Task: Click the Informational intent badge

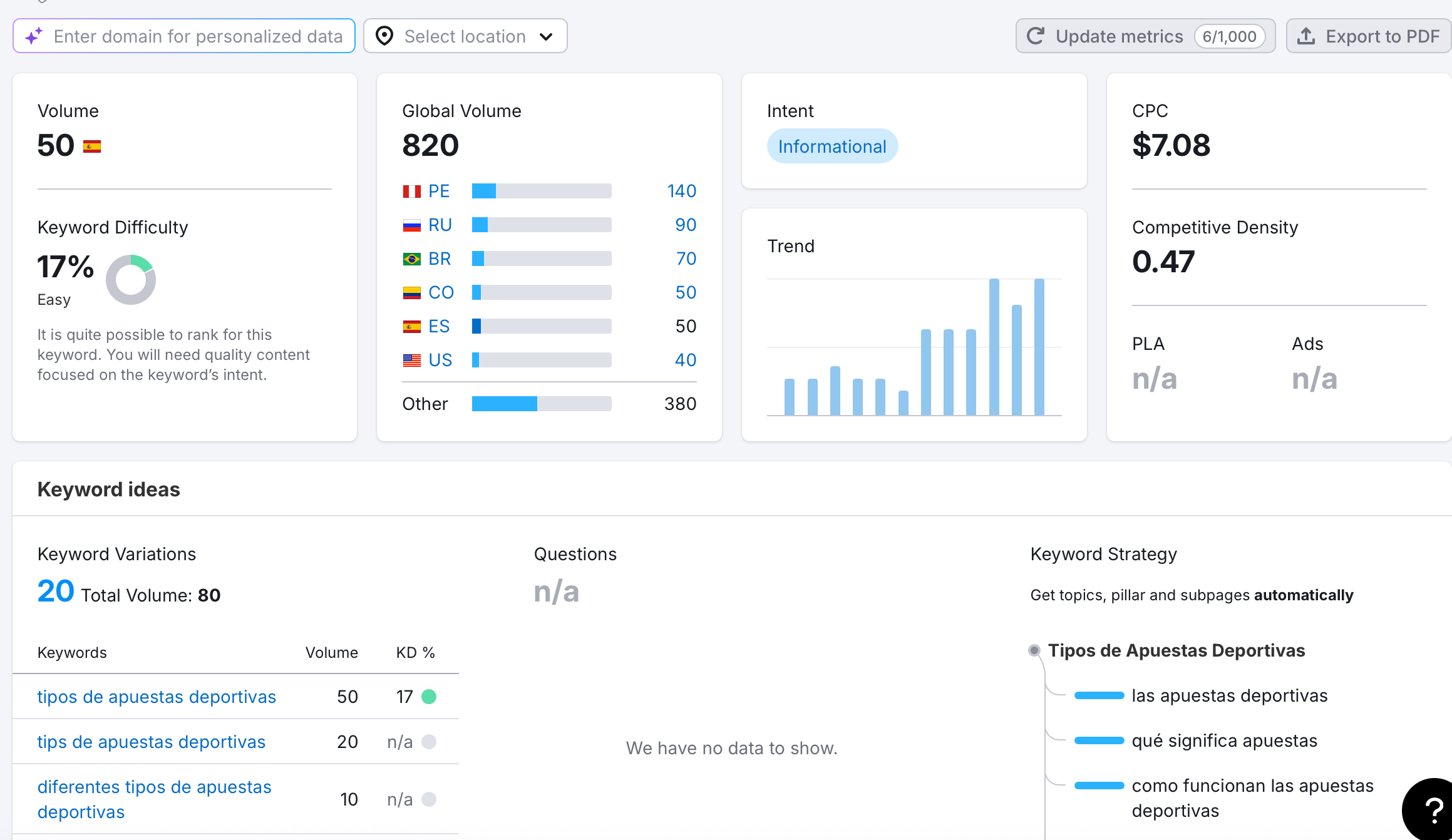Action: [832, 146]
